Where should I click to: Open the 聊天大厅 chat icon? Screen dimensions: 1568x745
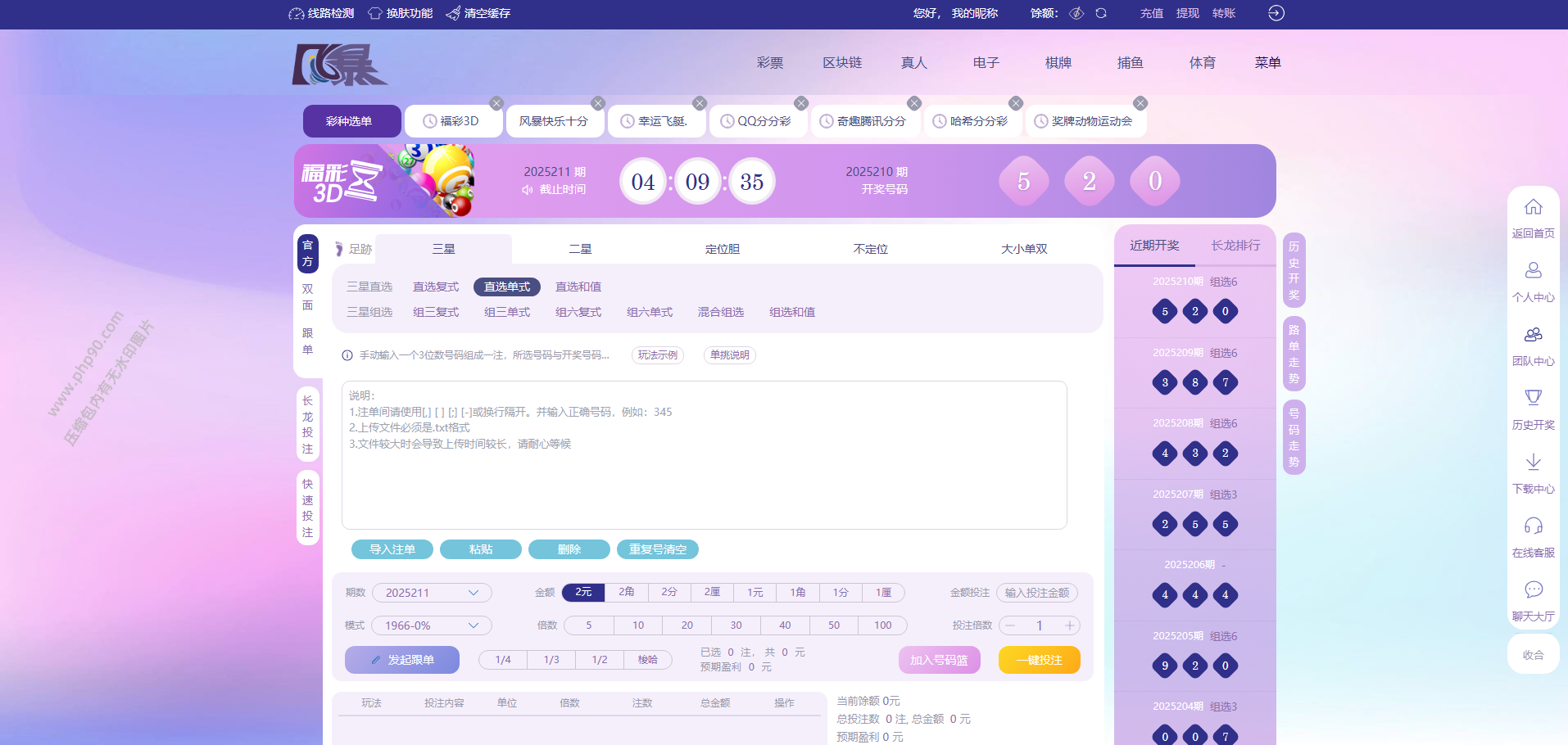(x=1533, y=589)
